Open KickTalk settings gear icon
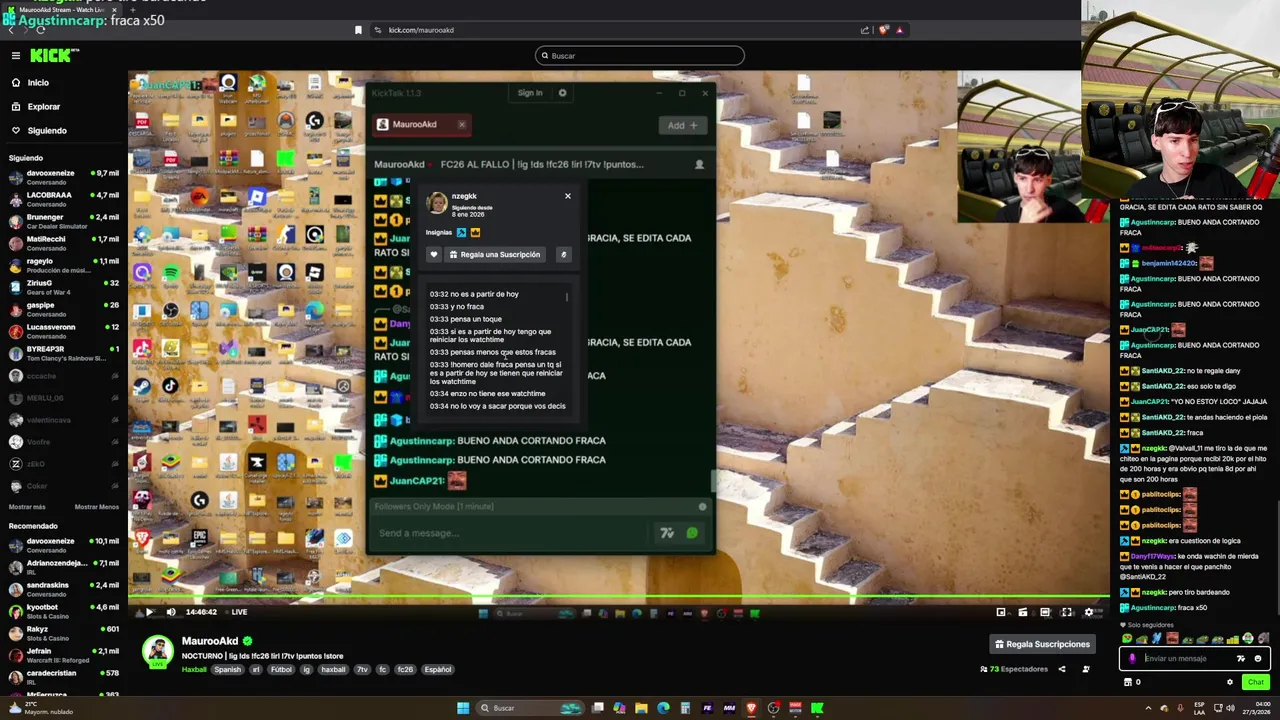 coord(562,93)
